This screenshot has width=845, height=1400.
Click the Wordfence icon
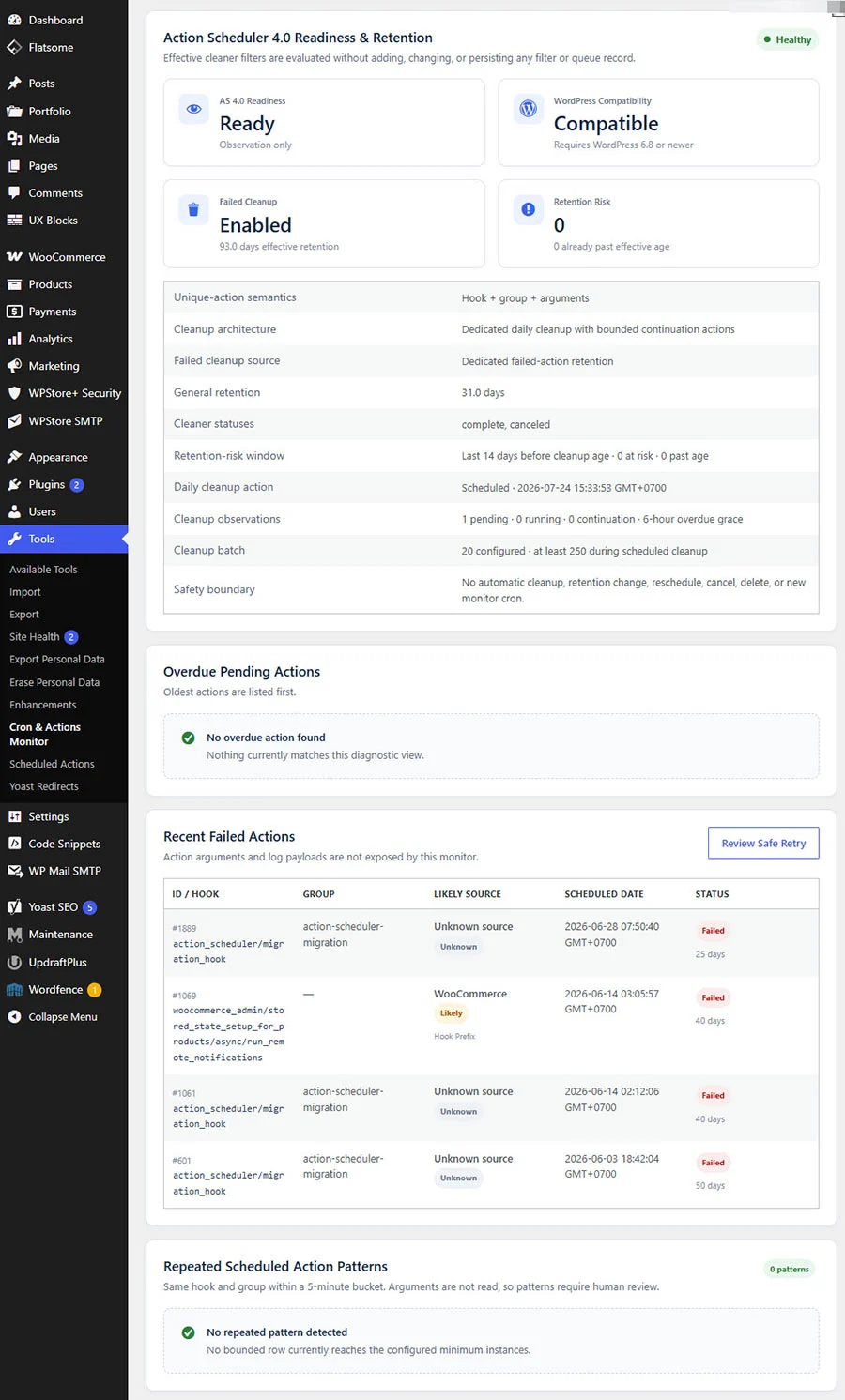[14, 989]
